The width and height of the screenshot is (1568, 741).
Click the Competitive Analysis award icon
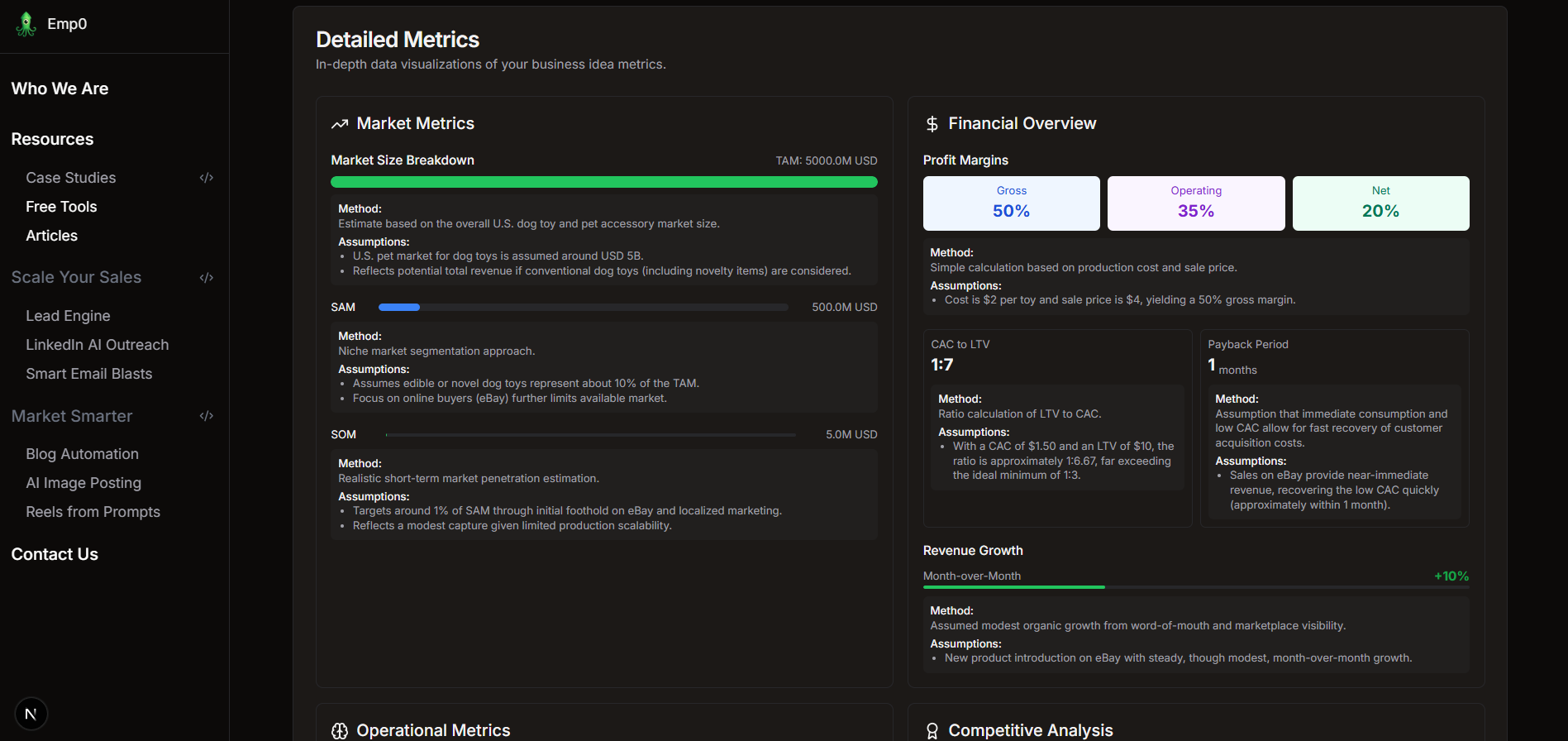click(932, 731)
